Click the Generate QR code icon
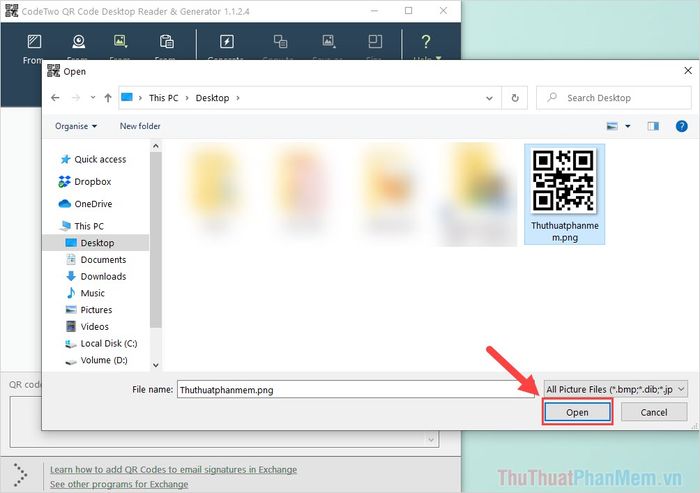 pos(227,42)
